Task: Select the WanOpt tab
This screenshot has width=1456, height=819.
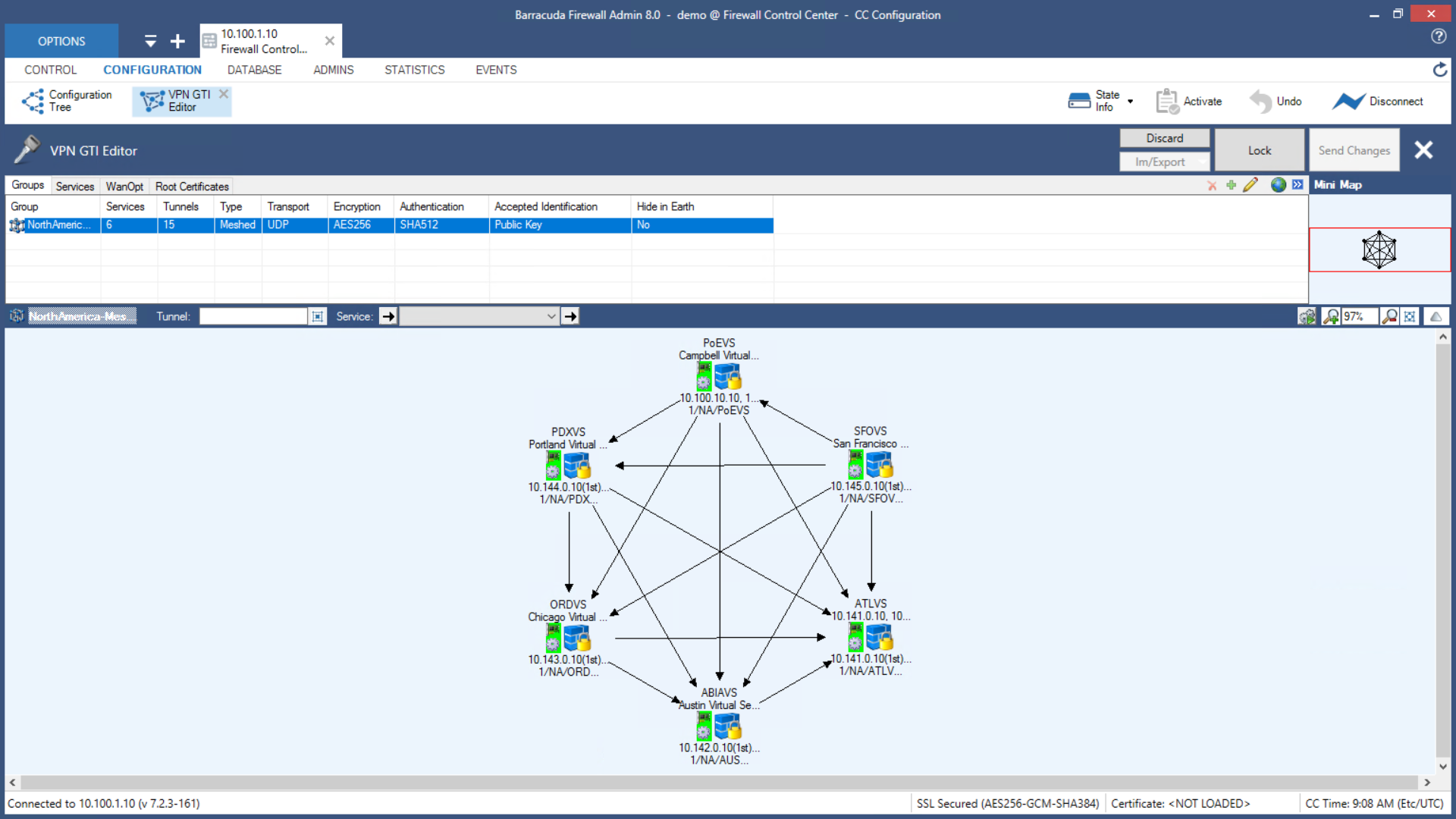Action: (124, 186)
